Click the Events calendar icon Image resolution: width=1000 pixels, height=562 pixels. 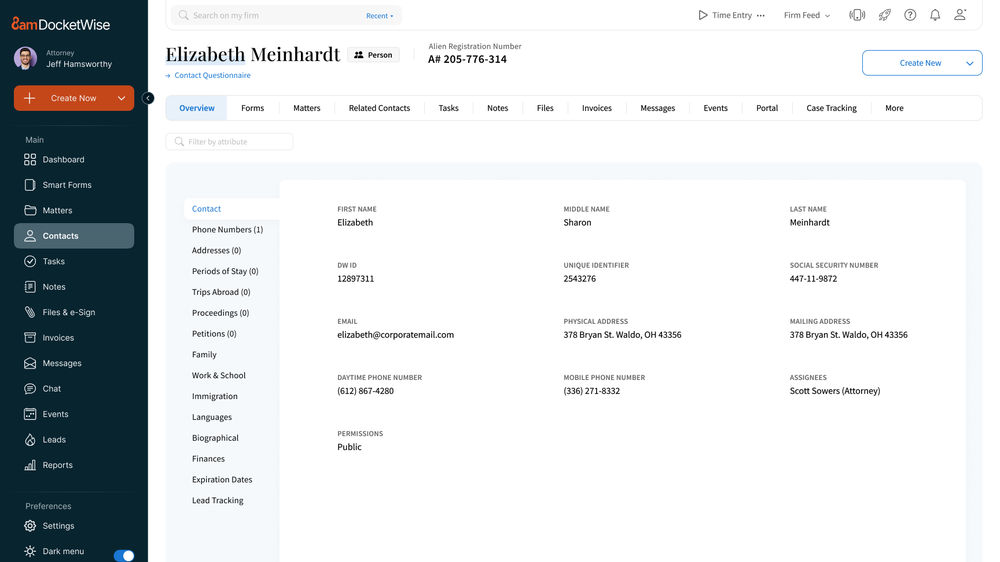pos(30,414)
